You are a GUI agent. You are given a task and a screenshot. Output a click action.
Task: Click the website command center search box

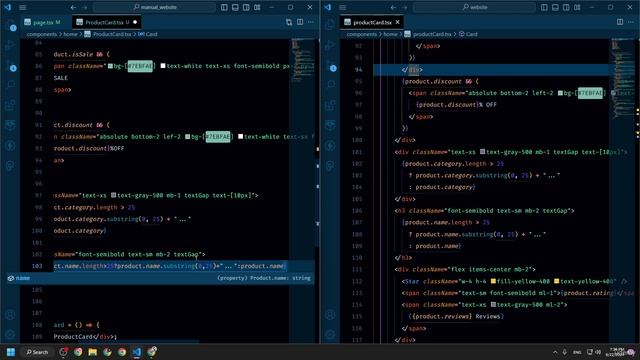coord(474,7)
